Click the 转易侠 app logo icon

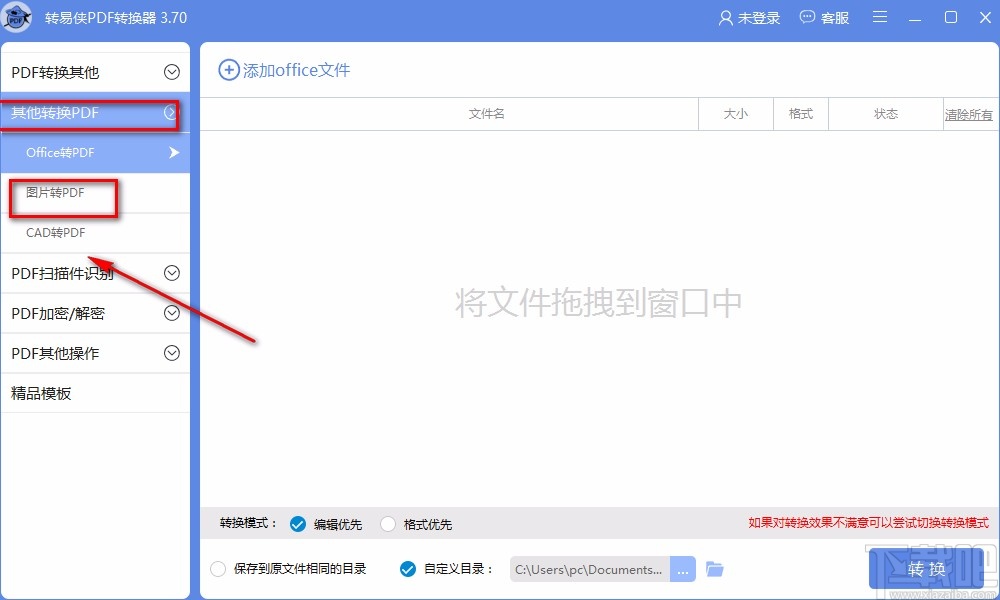(17, 17)
